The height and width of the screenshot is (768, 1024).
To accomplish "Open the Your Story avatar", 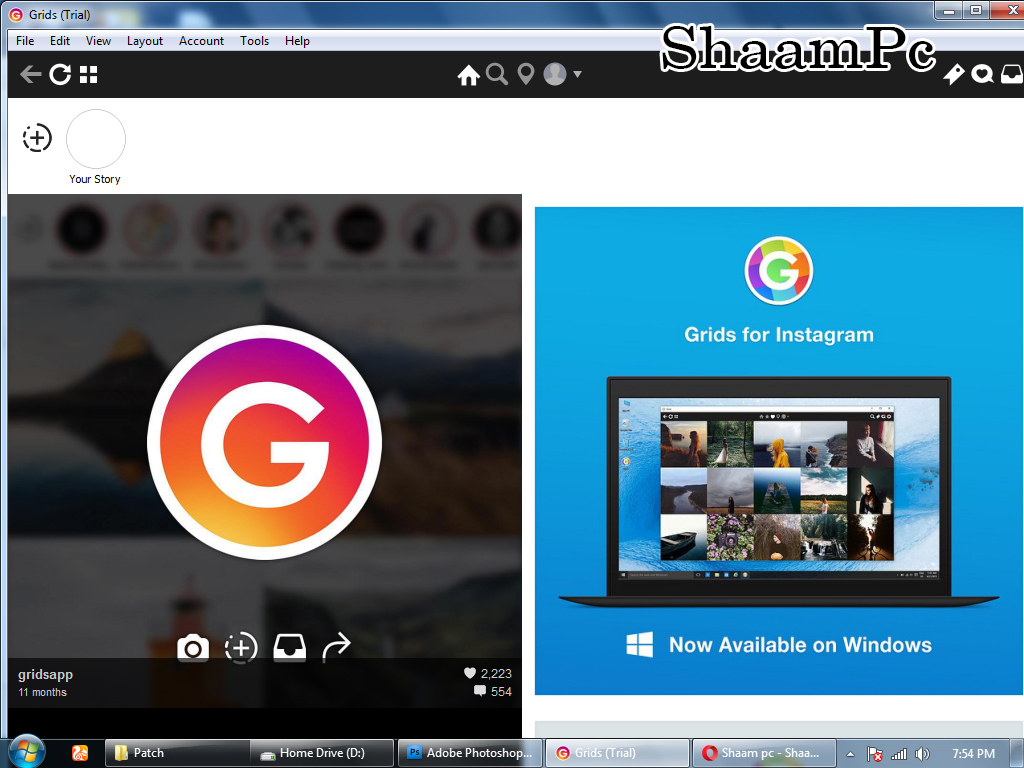I will click(96, 139).
